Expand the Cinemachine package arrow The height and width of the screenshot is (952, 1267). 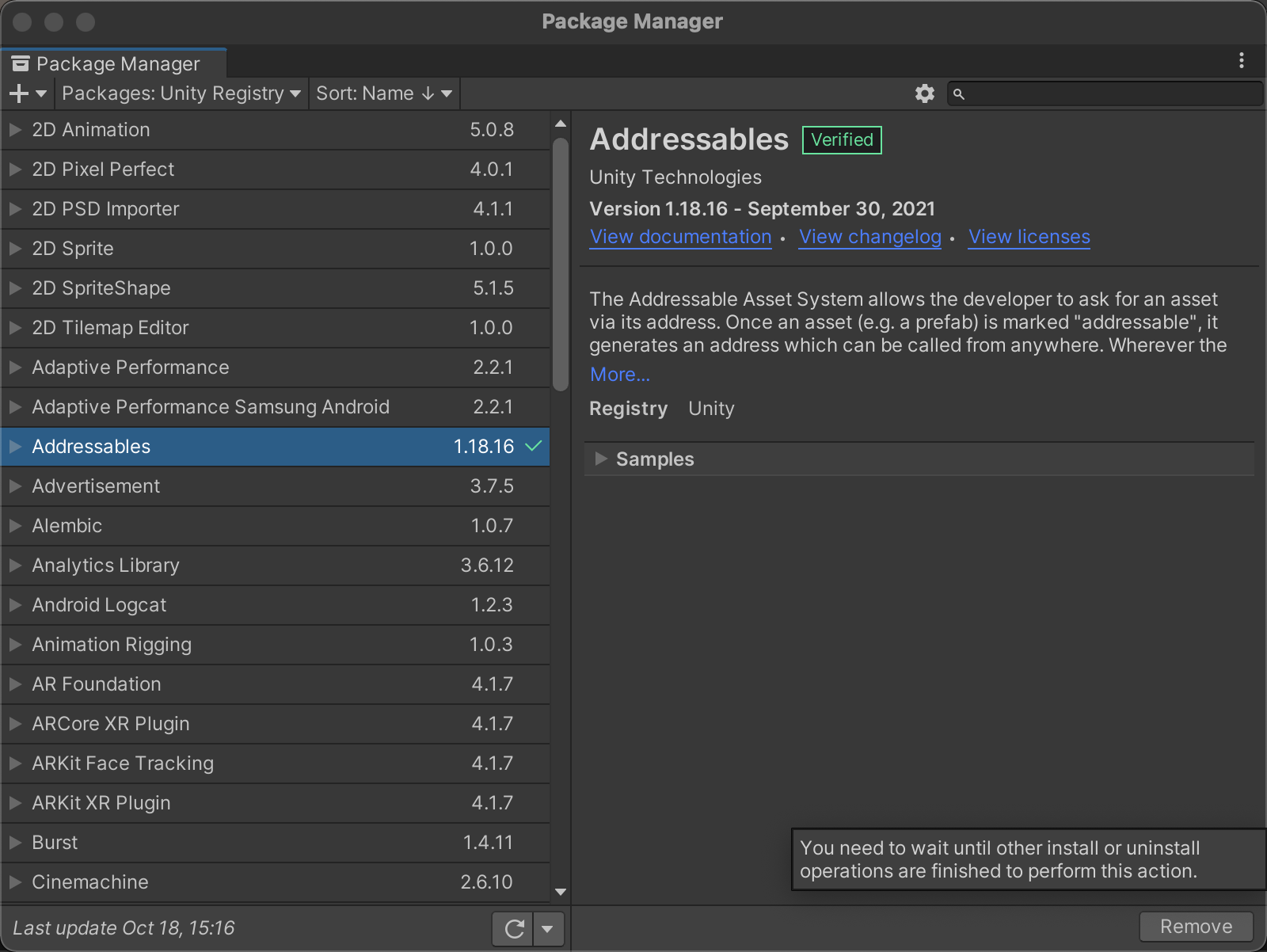point(15,882)
